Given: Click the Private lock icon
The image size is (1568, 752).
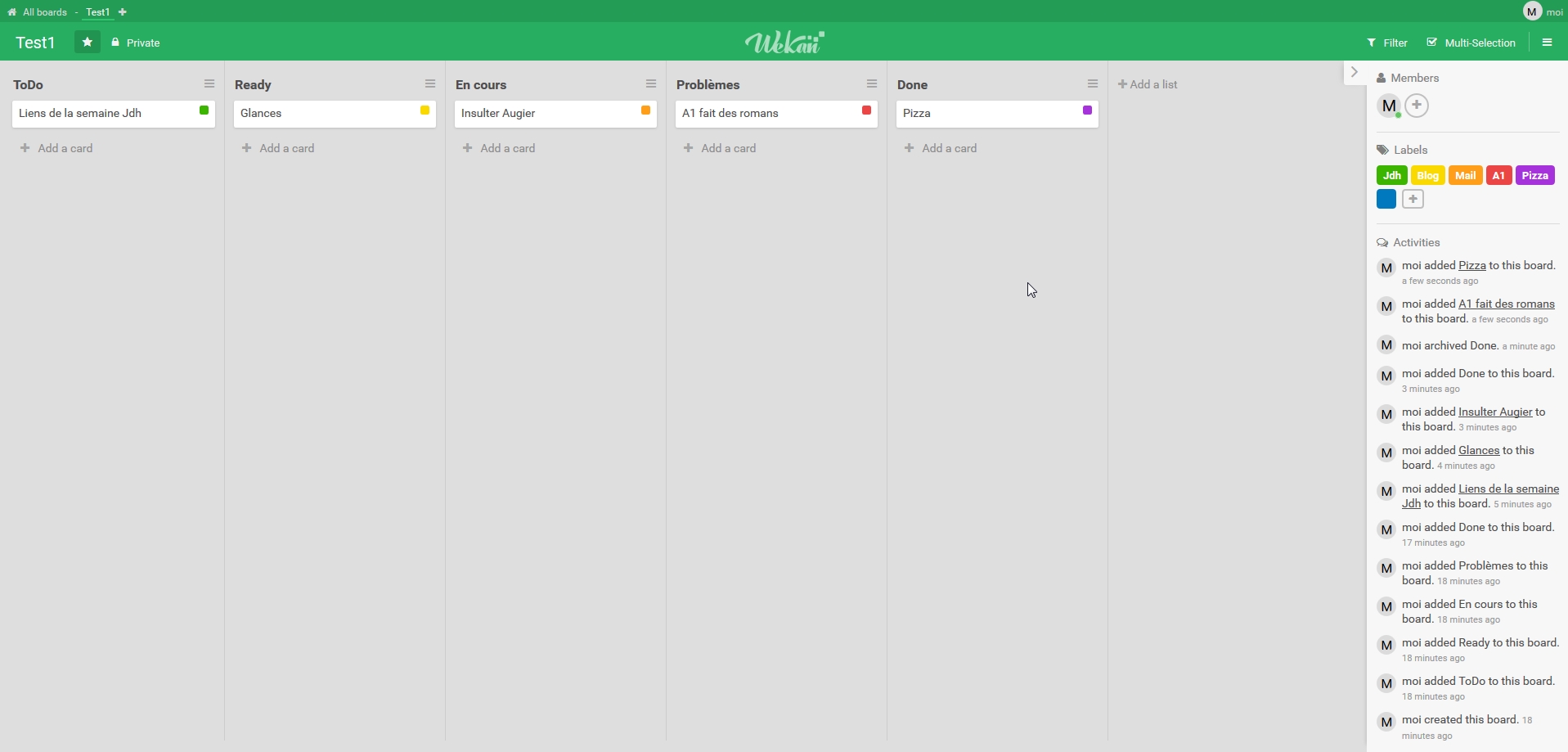Looking at the screenshot, I should (x=115, y=43).
